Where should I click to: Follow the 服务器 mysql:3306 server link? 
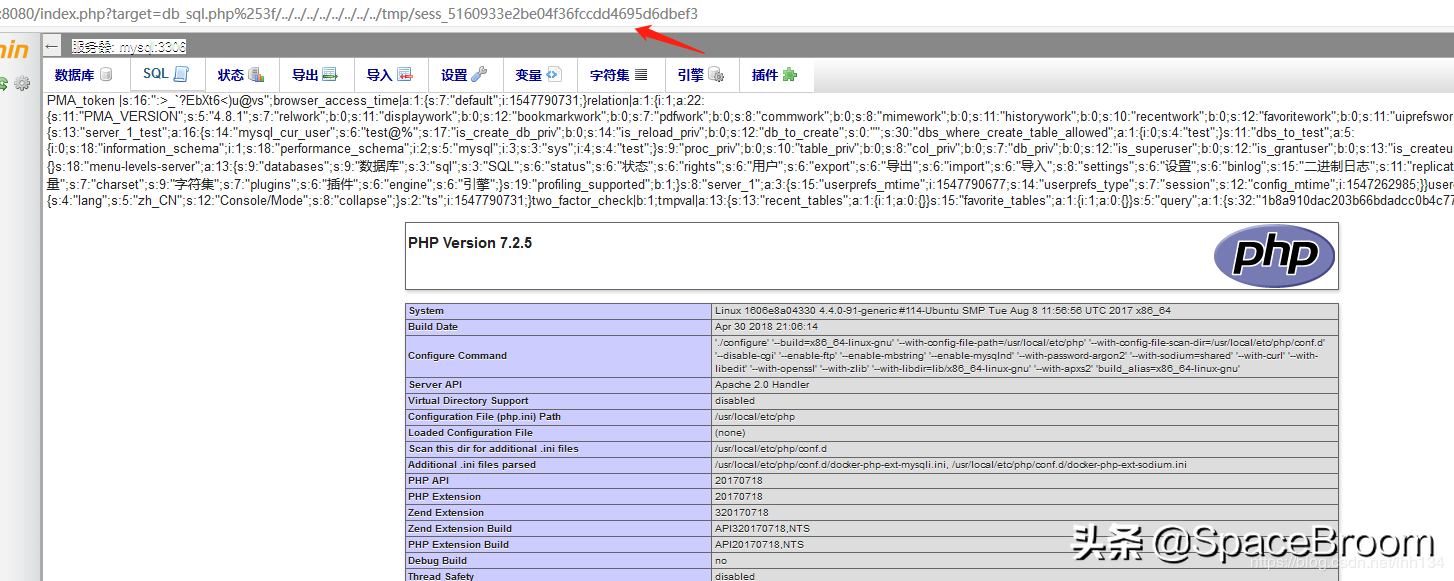[x=128, y=46]
